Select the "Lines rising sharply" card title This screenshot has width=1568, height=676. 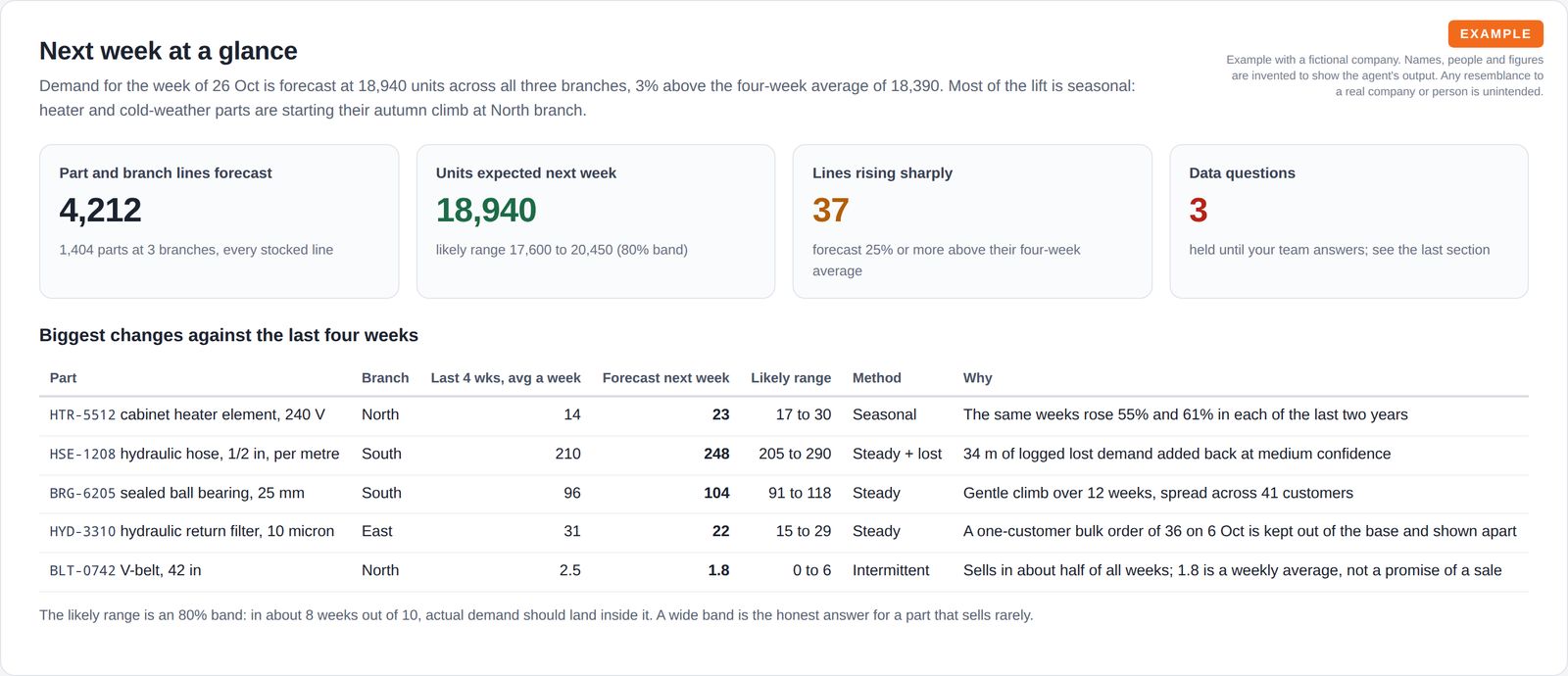[882, 173]
